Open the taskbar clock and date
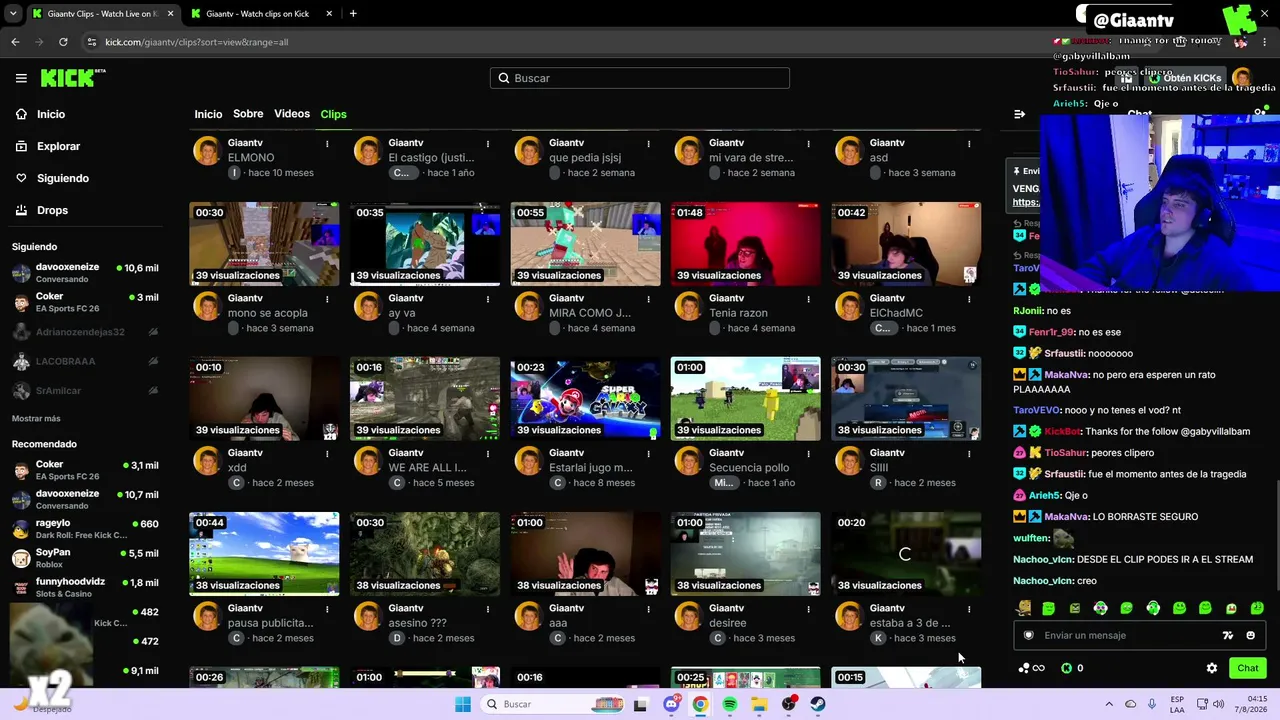Viewport: 1280px width, 720px height. coord(1249,704)
